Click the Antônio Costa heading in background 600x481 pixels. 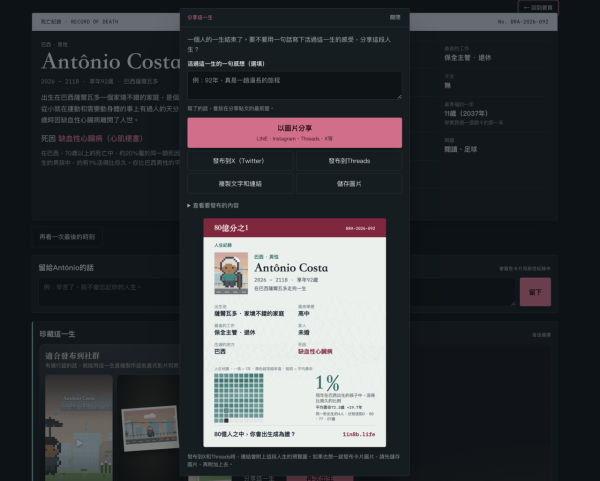[110, 61]
